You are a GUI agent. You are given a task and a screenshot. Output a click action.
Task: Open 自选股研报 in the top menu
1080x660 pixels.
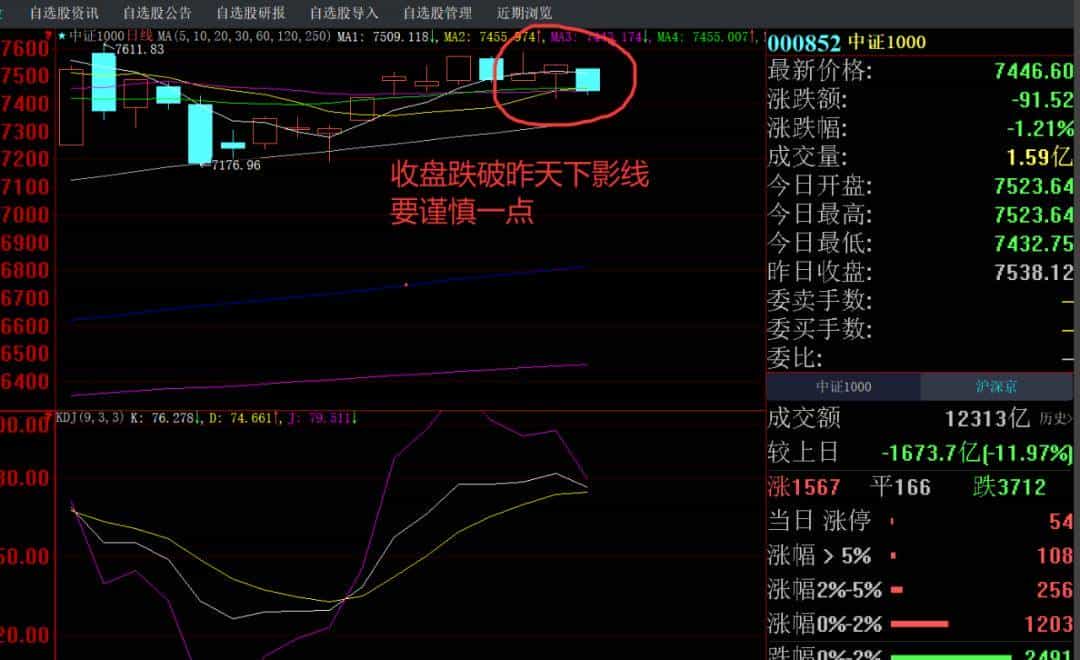(250, 13)
